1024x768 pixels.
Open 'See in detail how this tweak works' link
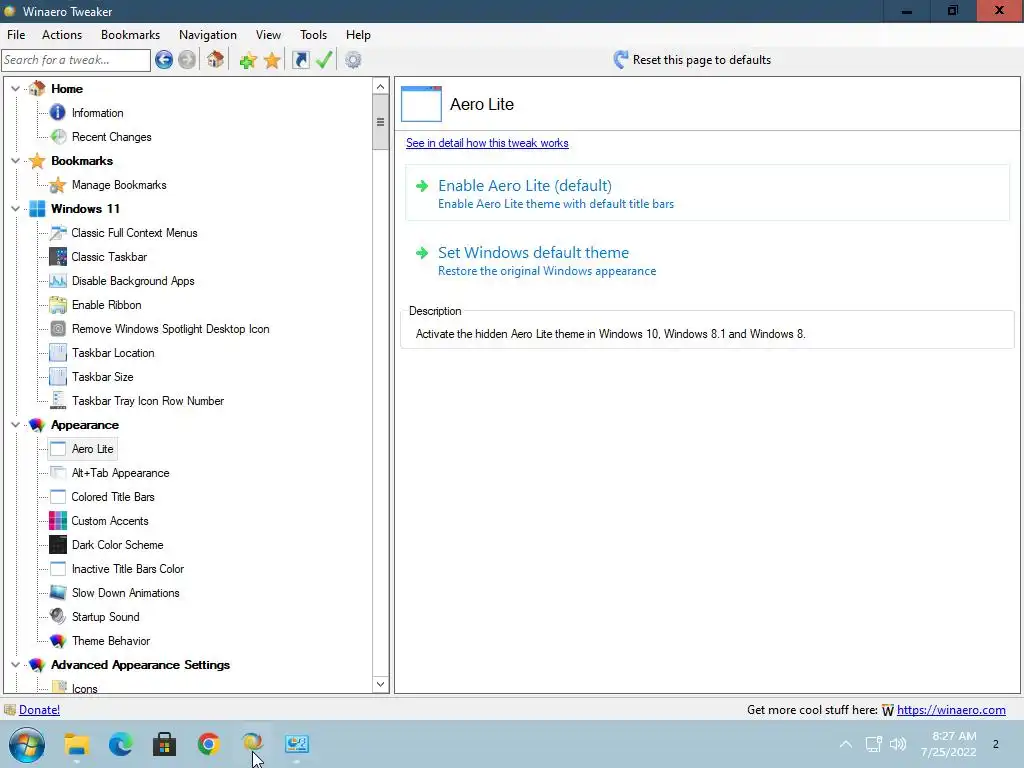tap(487, 143)
